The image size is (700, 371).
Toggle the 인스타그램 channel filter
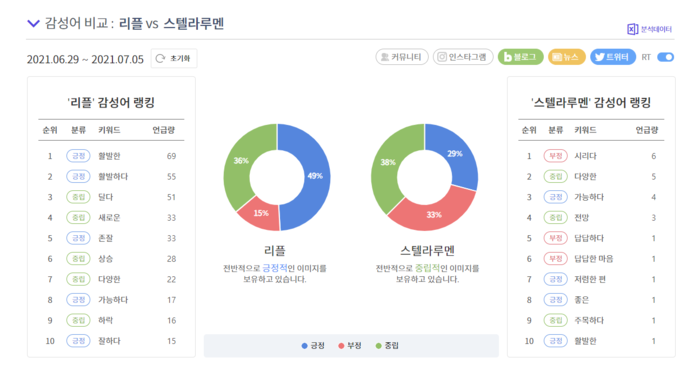coord(463,57)
